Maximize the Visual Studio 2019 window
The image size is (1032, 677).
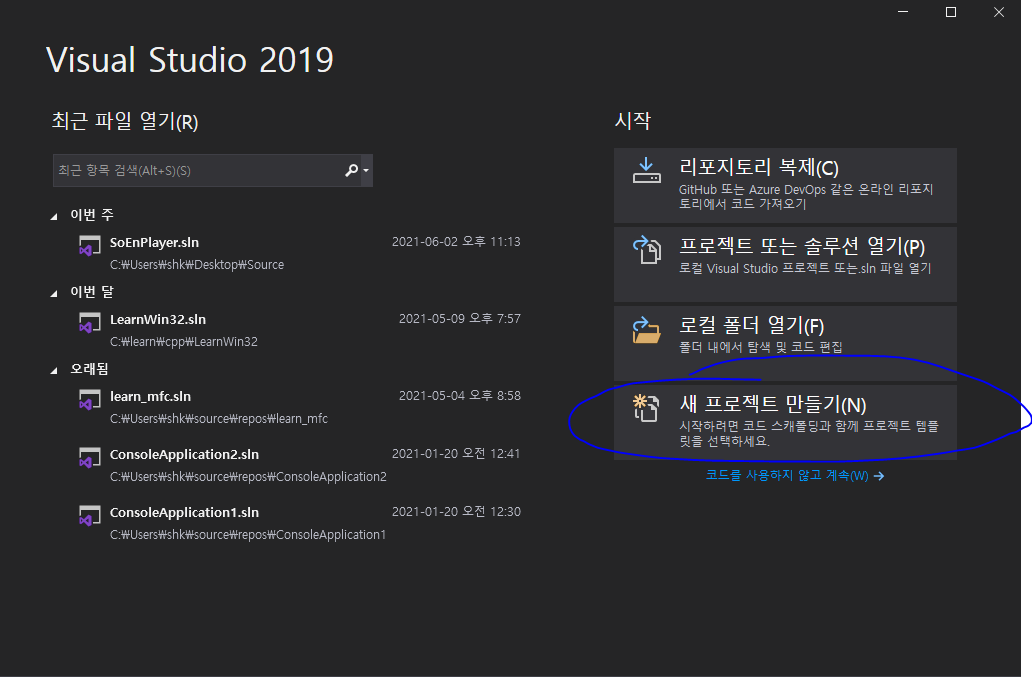point(950,12)
